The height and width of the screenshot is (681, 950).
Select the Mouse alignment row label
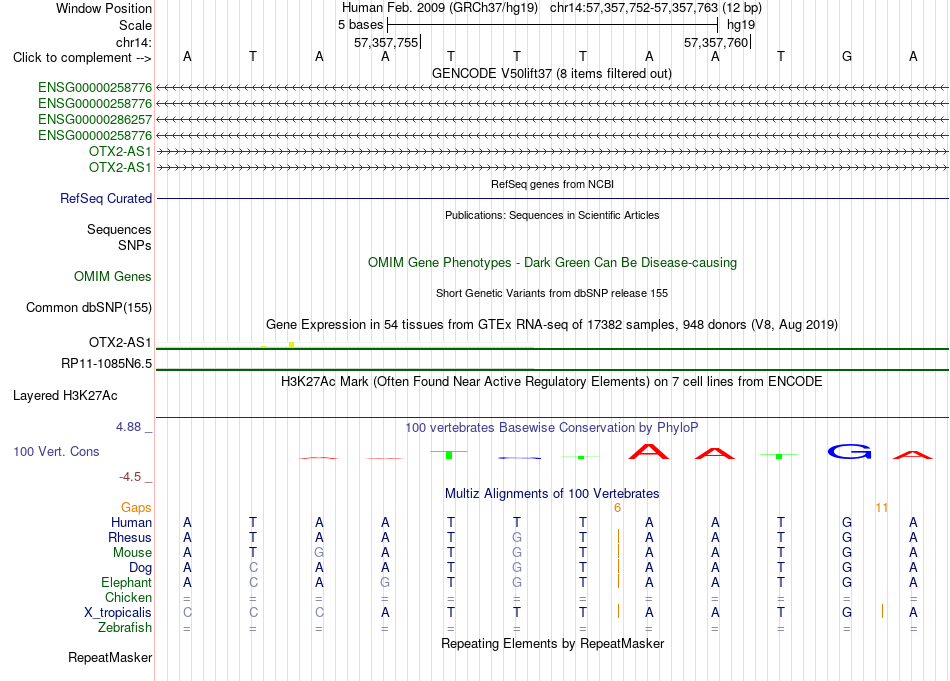click(132, 553)
